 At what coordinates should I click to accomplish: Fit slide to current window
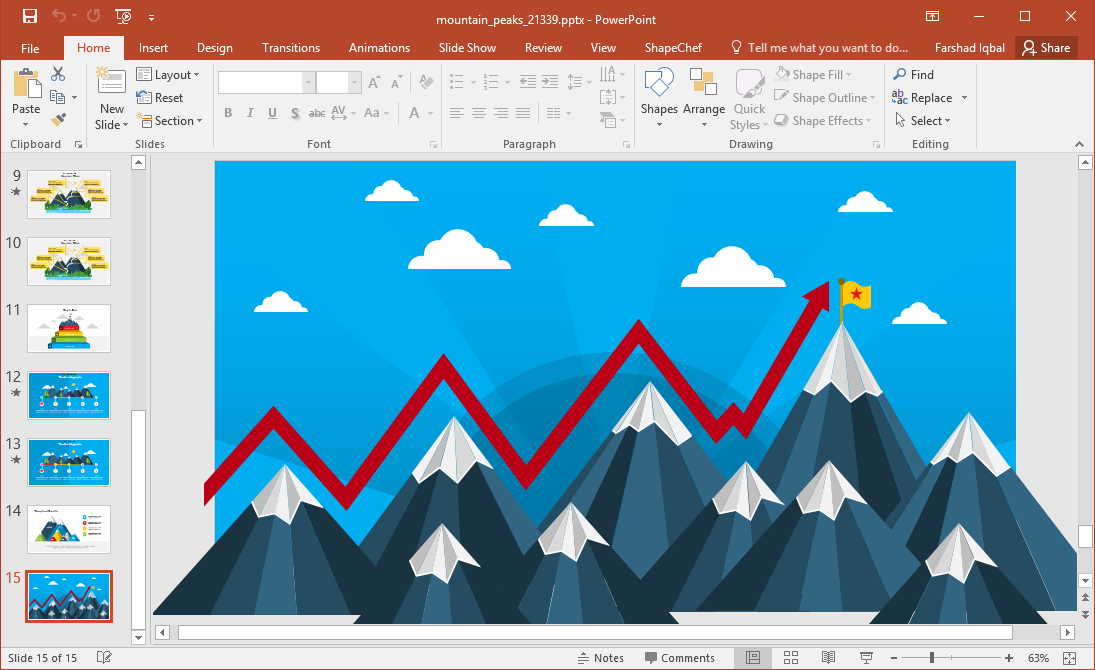(x=1070, y=658)
